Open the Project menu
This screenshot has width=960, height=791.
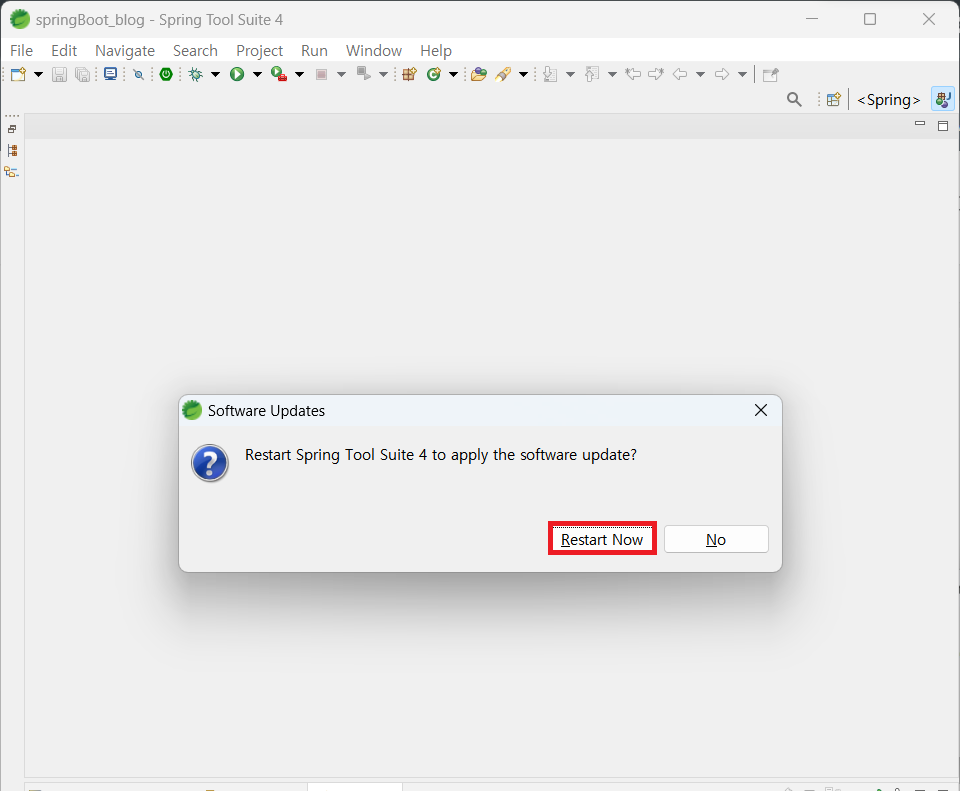260,51
